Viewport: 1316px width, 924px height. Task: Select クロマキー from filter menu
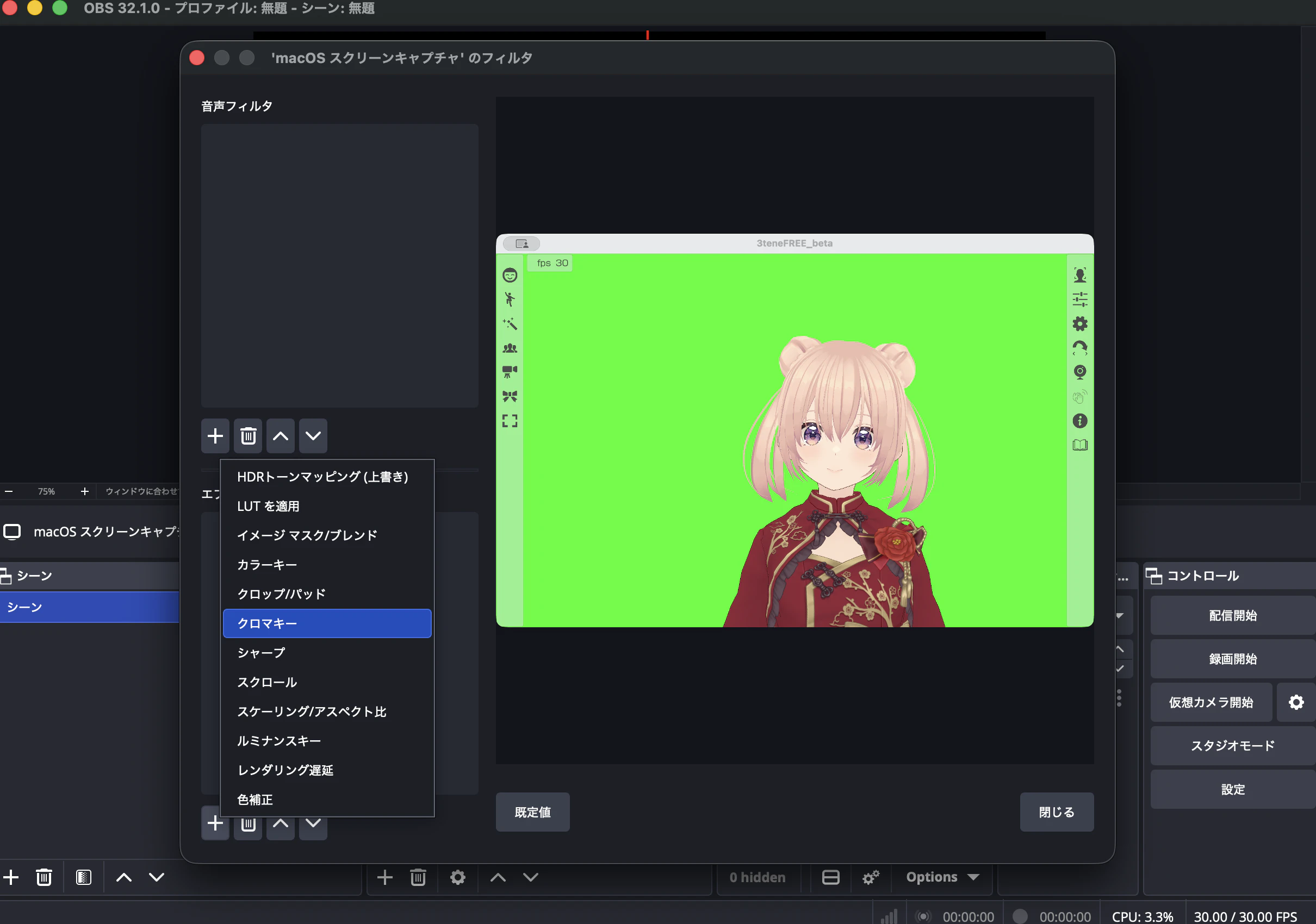click(x=327, y=623)
